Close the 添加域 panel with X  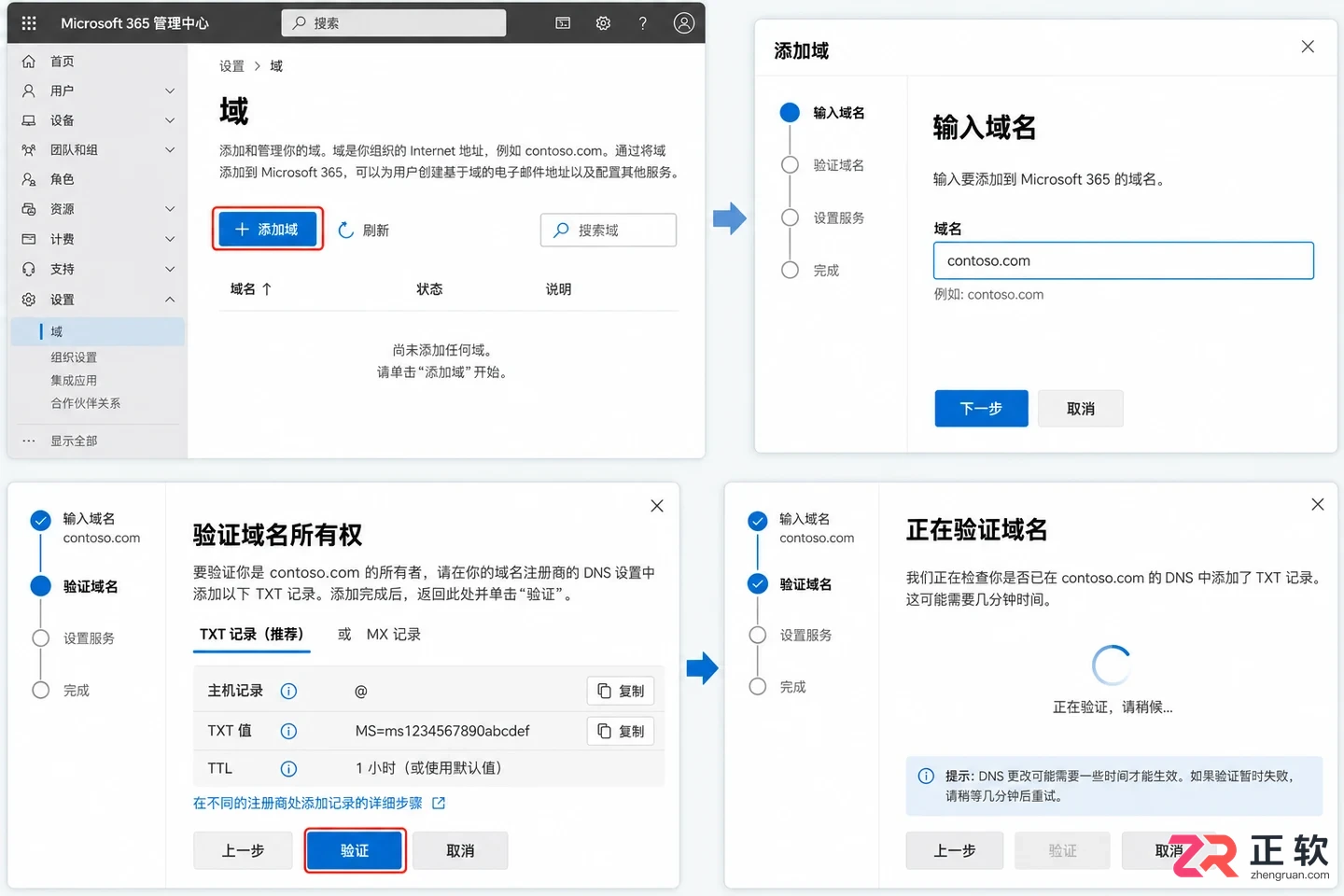pyautogui.click(x=1308, y=47)
